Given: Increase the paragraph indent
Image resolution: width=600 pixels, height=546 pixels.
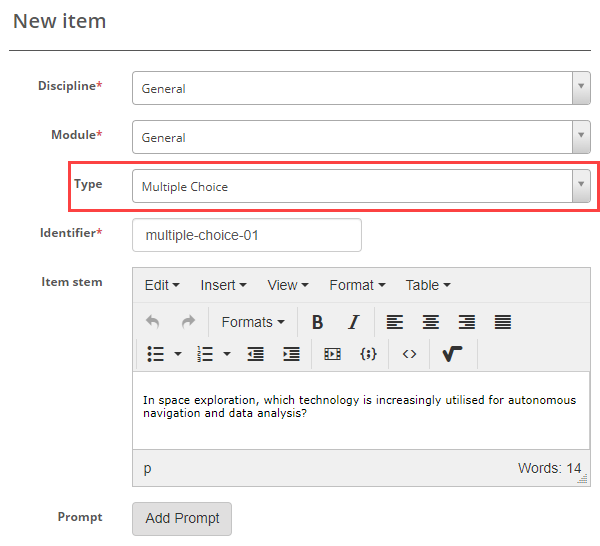Looking at the screenshot, I should point(291,354).
